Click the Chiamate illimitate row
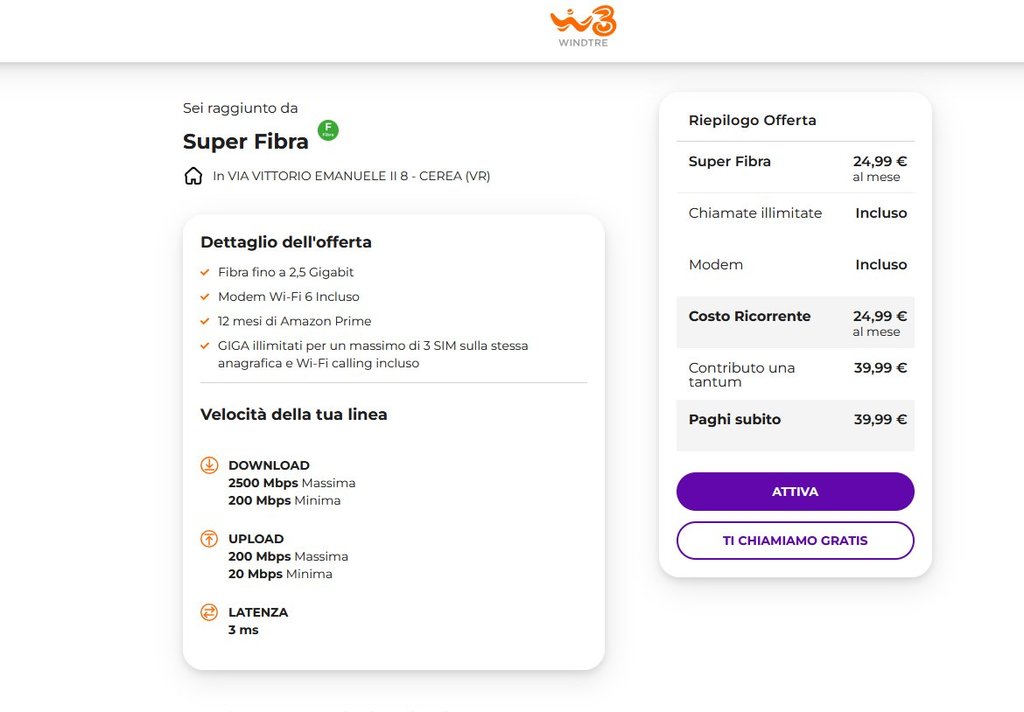Viewport: 1024px width, 712px height. pos(795,213)
